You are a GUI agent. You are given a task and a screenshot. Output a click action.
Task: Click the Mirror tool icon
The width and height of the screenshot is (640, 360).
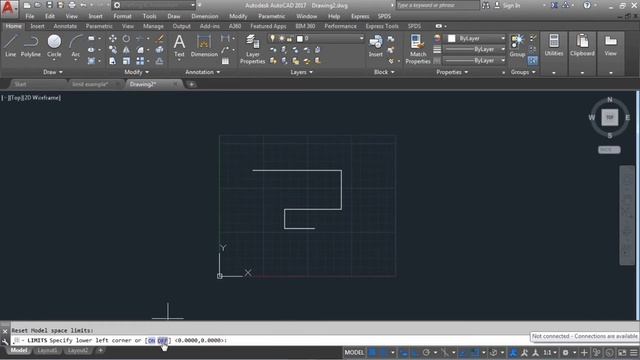tap(126, 50)
